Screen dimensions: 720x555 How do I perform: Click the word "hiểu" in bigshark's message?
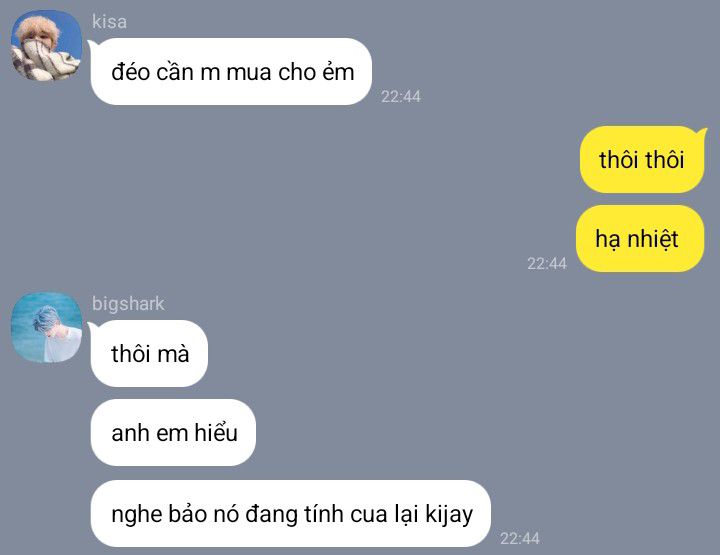tap(216, 432)
